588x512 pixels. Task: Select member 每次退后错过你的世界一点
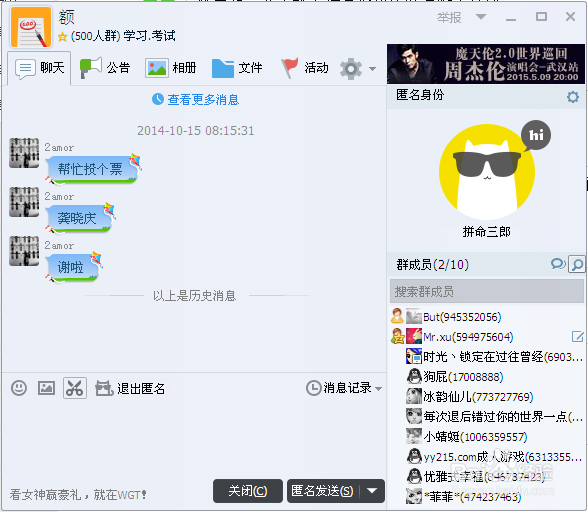coord(487,416)
